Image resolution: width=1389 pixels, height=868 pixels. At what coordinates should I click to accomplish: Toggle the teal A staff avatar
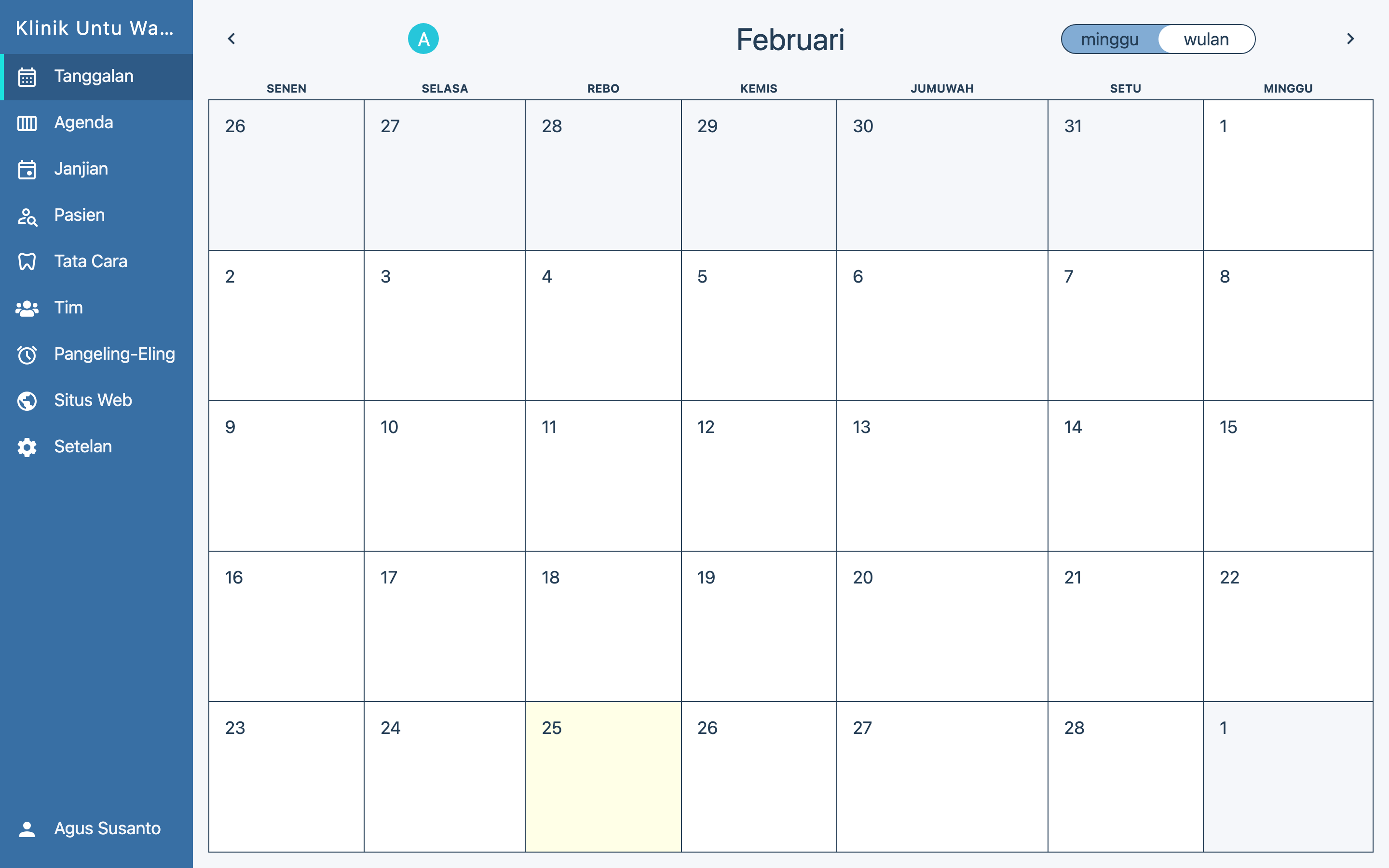423,39
